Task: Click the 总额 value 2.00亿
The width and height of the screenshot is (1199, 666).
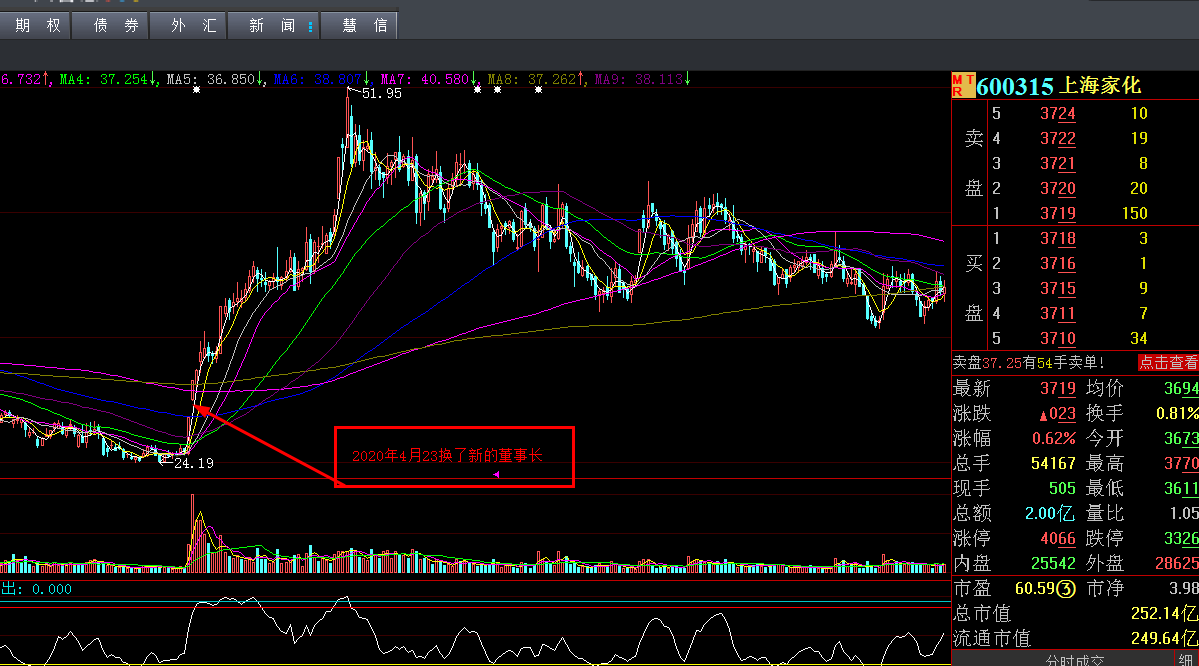Action: tap(1050, 514)
